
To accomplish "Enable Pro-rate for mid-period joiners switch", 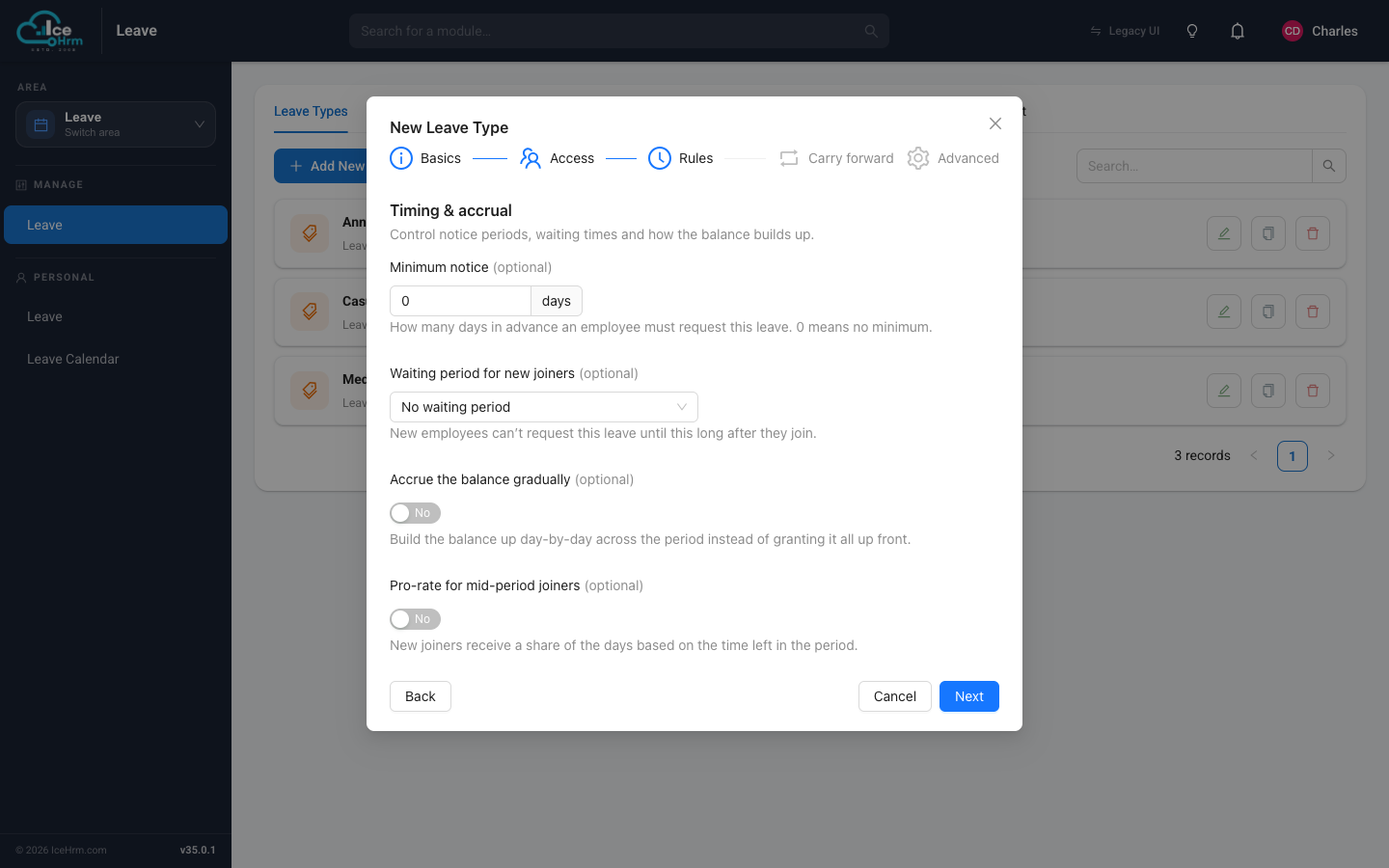I will [x=415, y=619].
